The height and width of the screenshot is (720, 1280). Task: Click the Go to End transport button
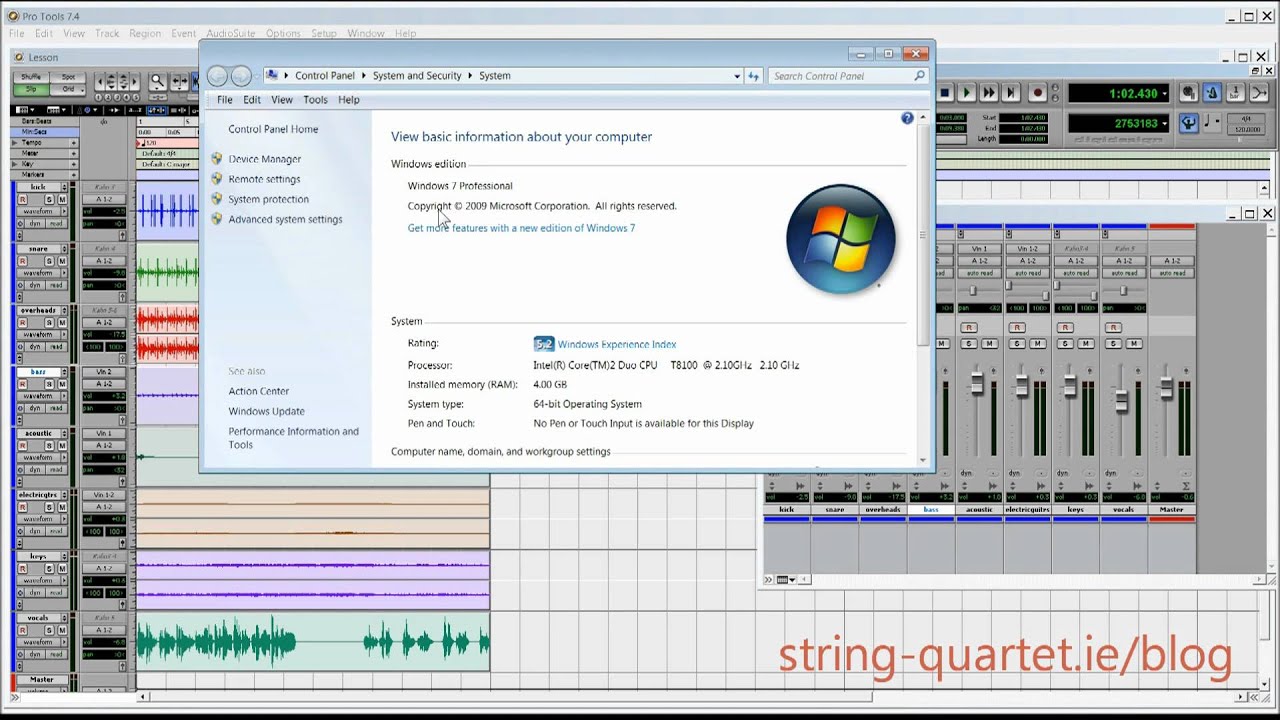1010,93
